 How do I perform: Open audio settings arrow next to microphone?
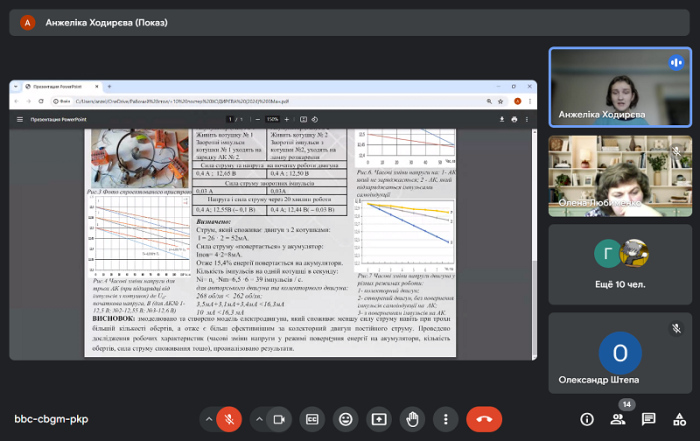pos(208,419)
